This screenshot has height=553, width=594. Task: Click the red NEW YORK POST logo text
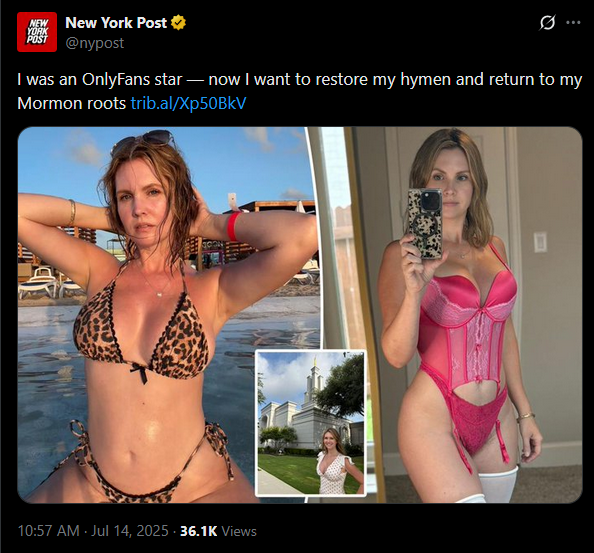coord(37,32)
